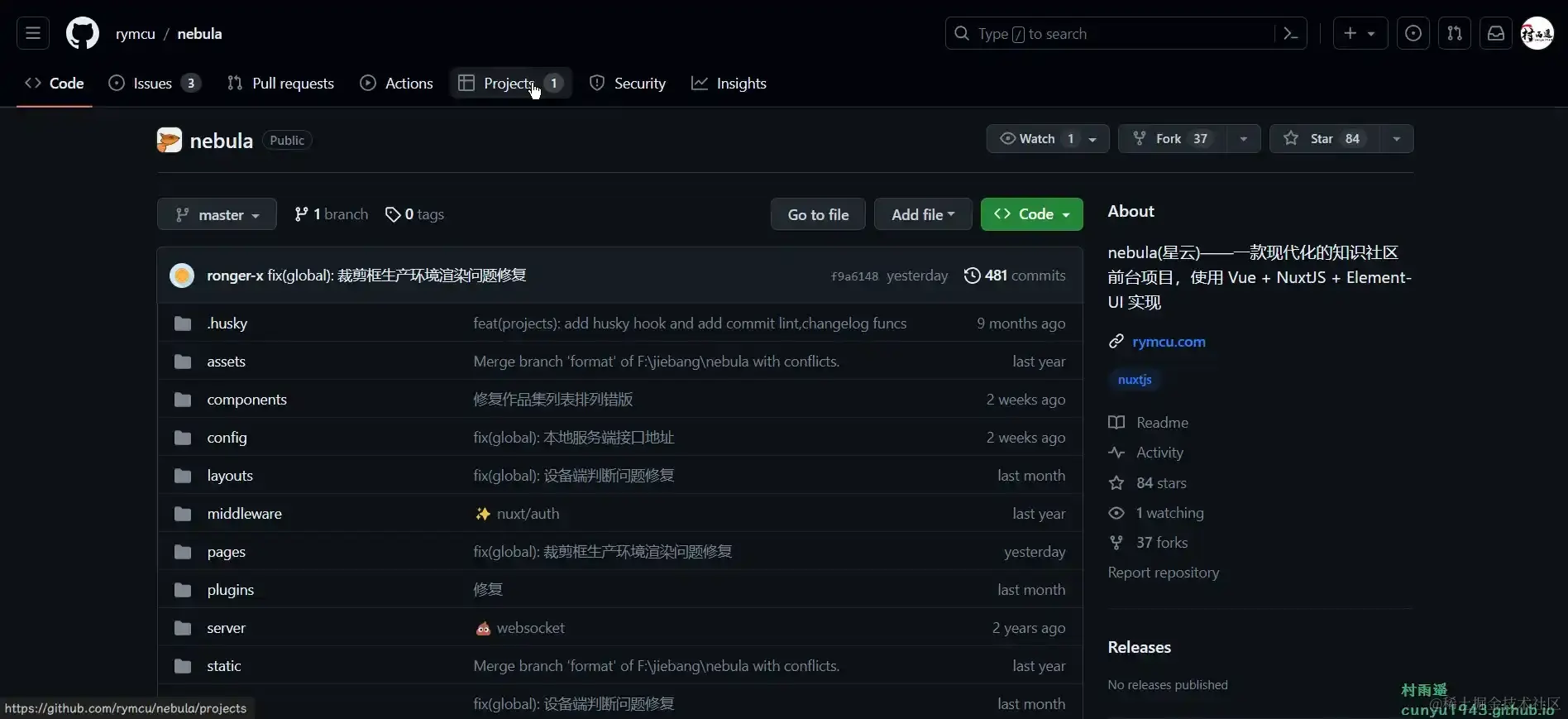Click the Go to file button
1568x719 pixels.
[818, 214]
